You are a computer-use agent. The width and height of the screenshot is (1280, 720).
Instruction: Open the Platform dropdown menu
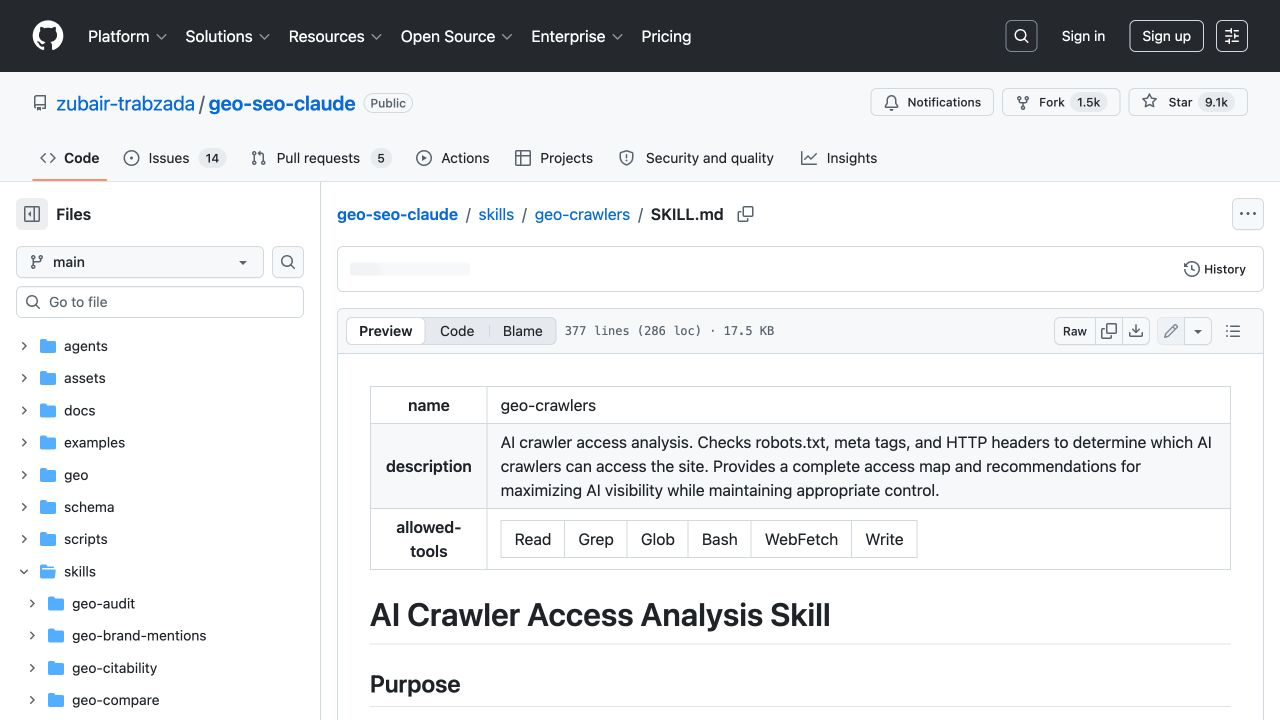(127, 36)
